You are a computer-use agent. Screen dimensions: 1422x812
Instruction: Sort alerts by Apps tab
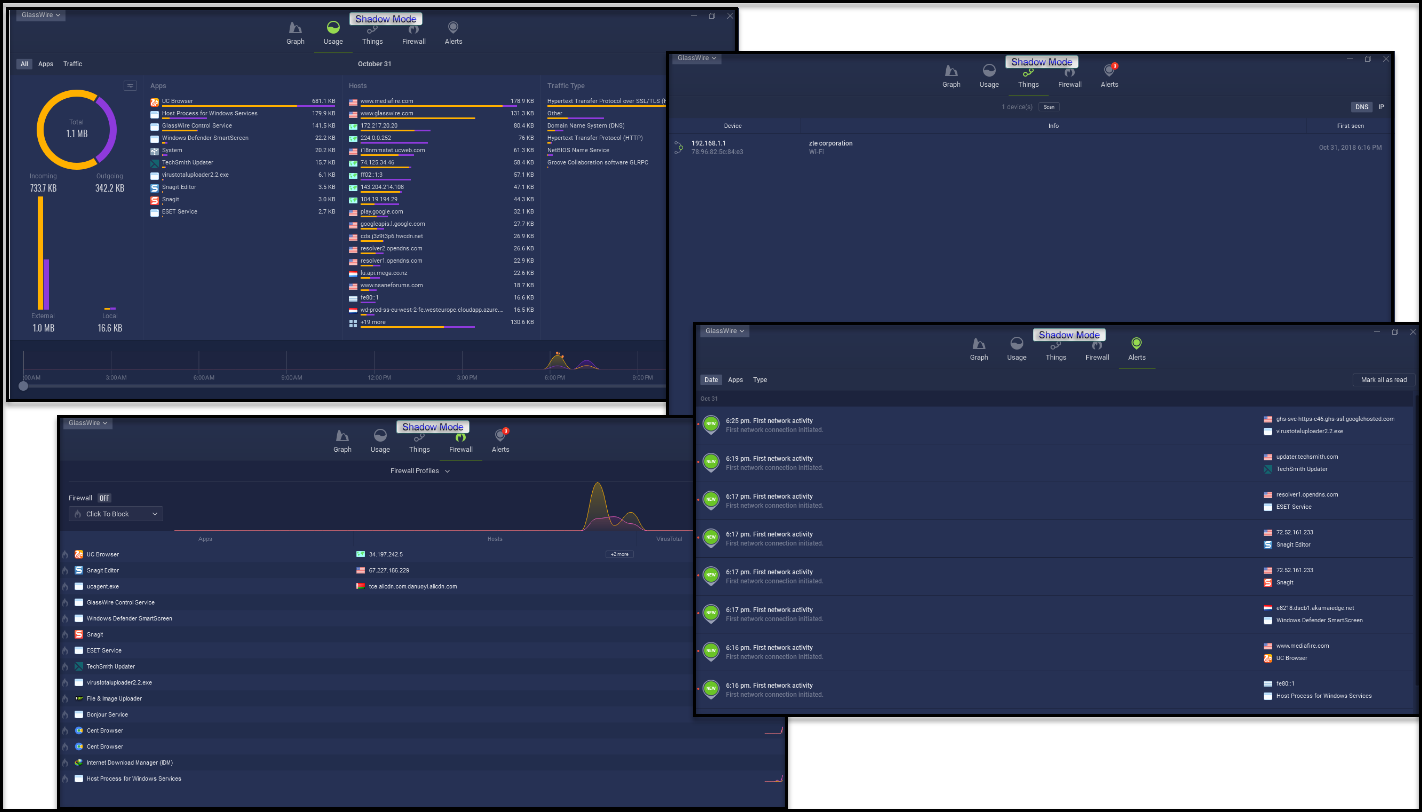click(x=736, y=380)
